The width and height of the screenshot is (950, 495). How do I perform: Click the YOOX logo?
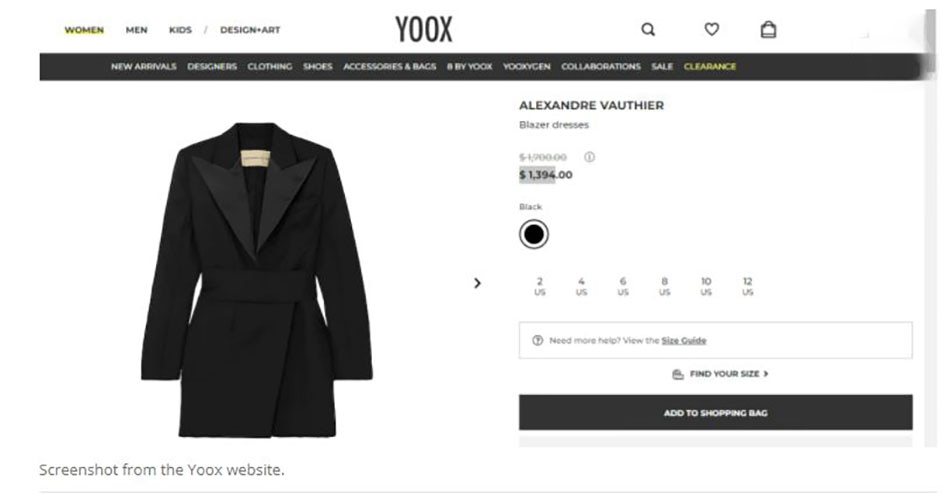424,29
